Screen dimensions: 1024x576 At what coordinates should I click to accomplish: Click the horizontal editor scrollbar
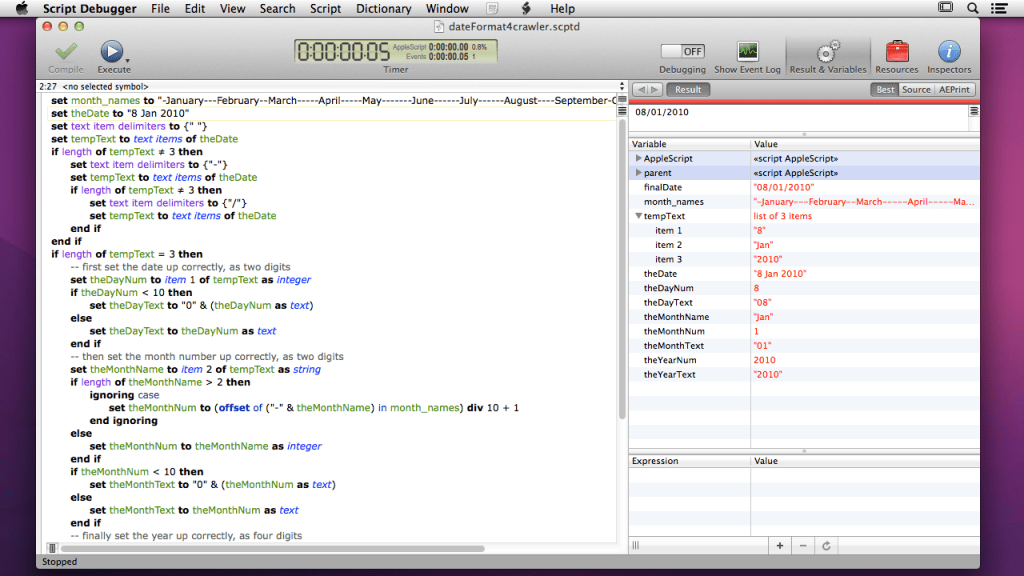(x=272, y=548)
